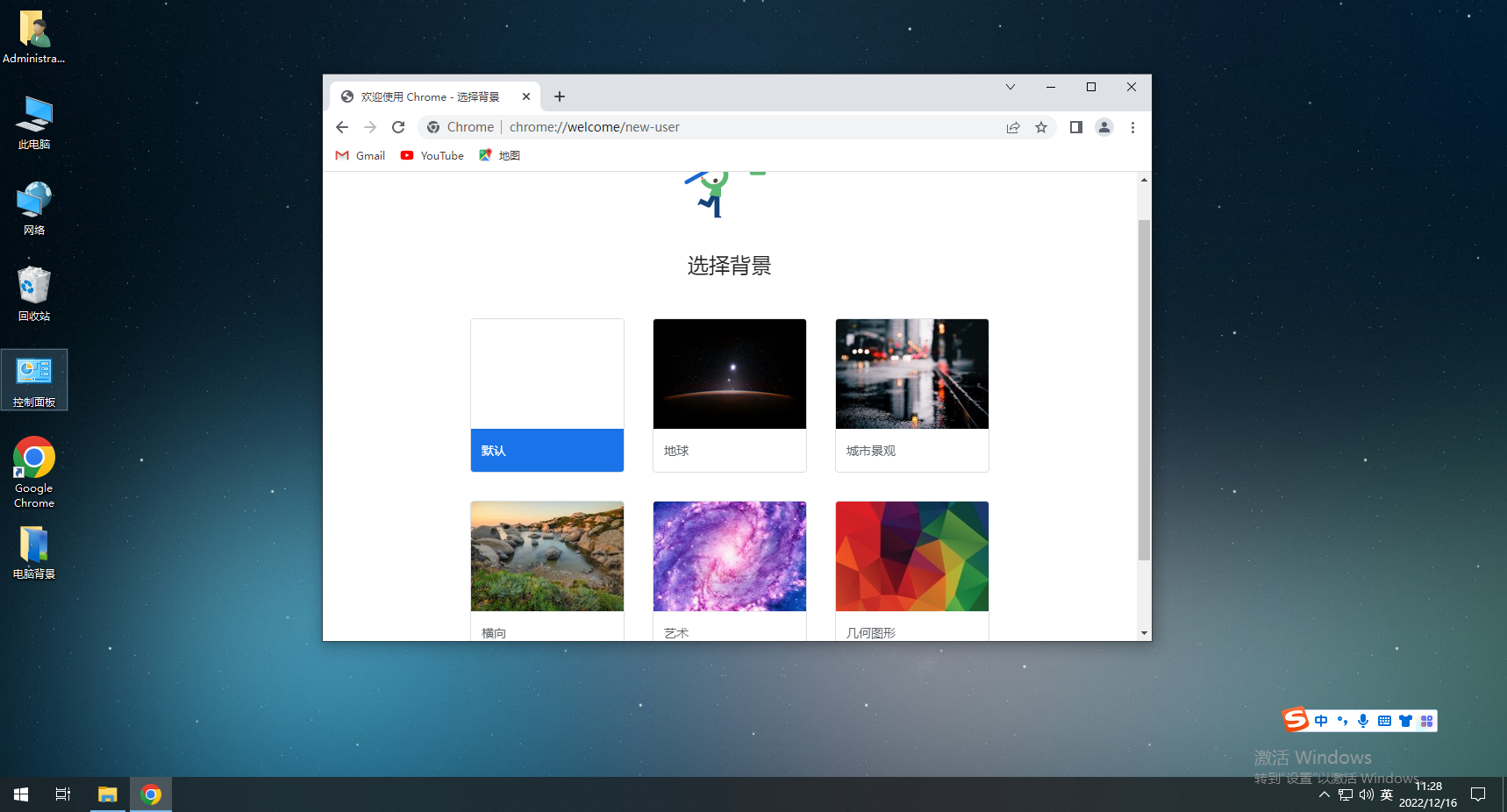Open the user profile avatar
This screenshot has height=812, width=1507.
1104,127
